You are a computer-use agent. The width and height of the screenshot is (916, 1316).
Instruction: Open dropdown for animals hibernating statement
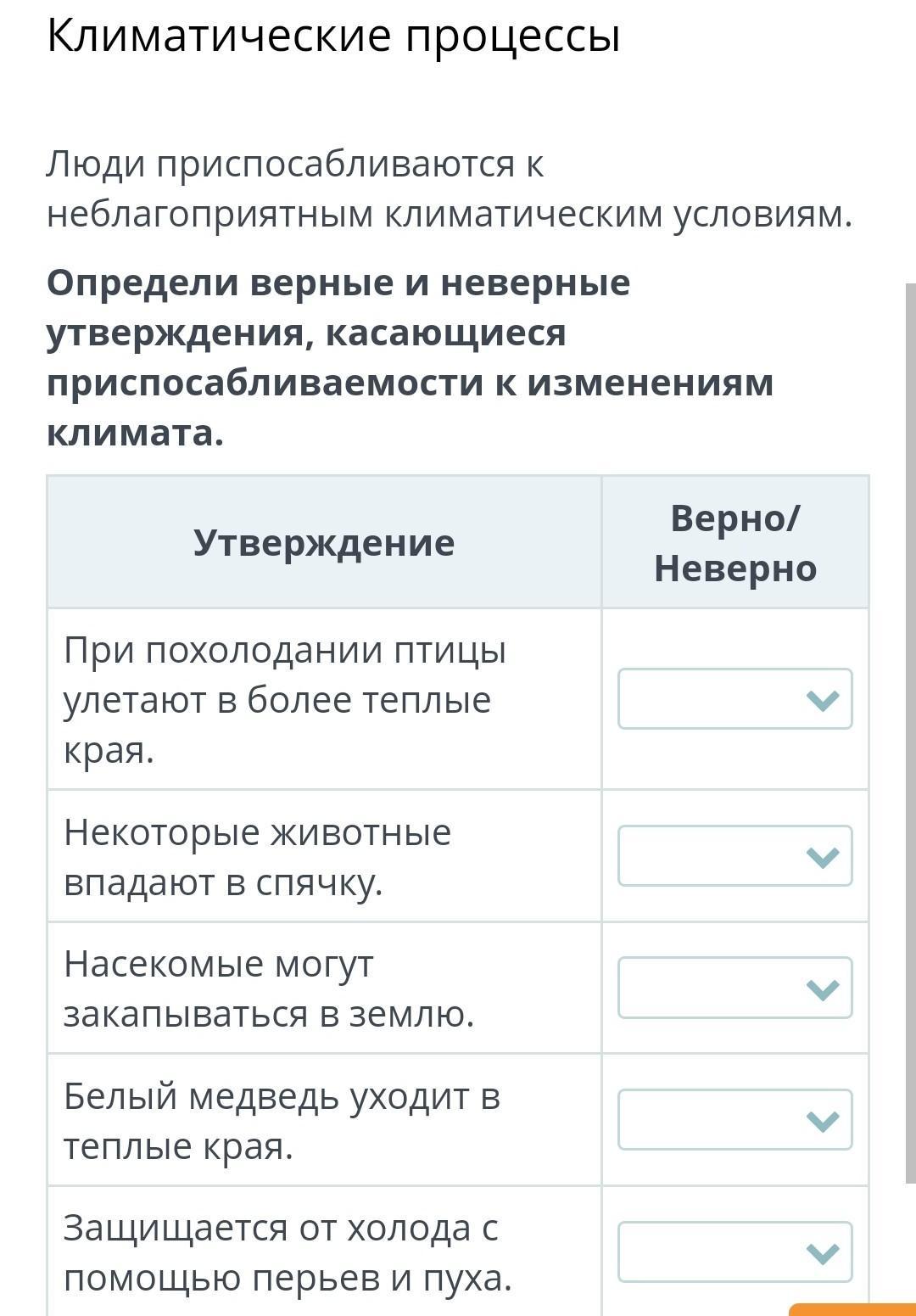tap(734, 855)
